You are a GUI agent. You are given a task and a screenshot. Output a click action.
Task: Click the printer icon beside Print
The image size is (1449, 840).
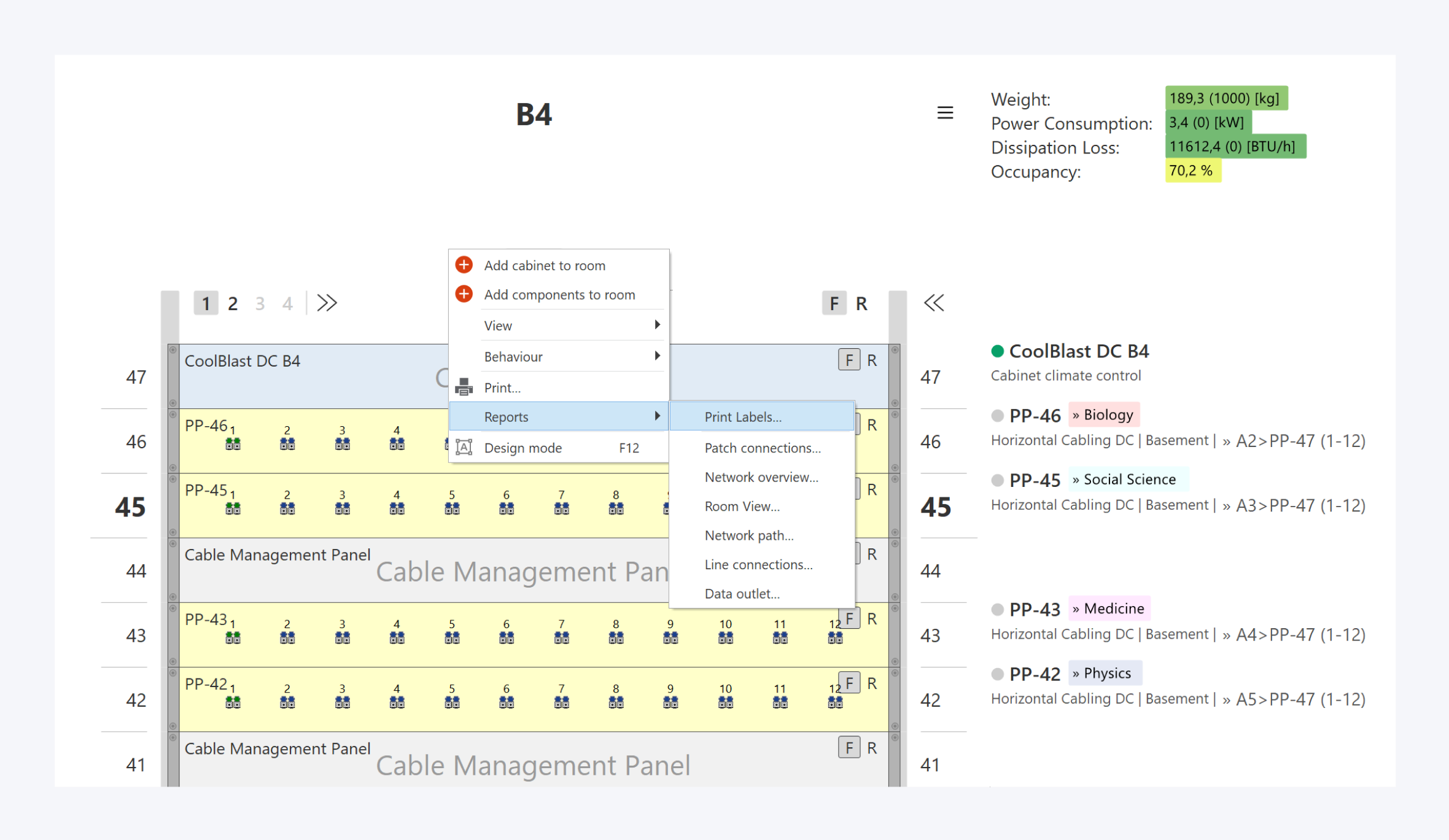[464, 387]
